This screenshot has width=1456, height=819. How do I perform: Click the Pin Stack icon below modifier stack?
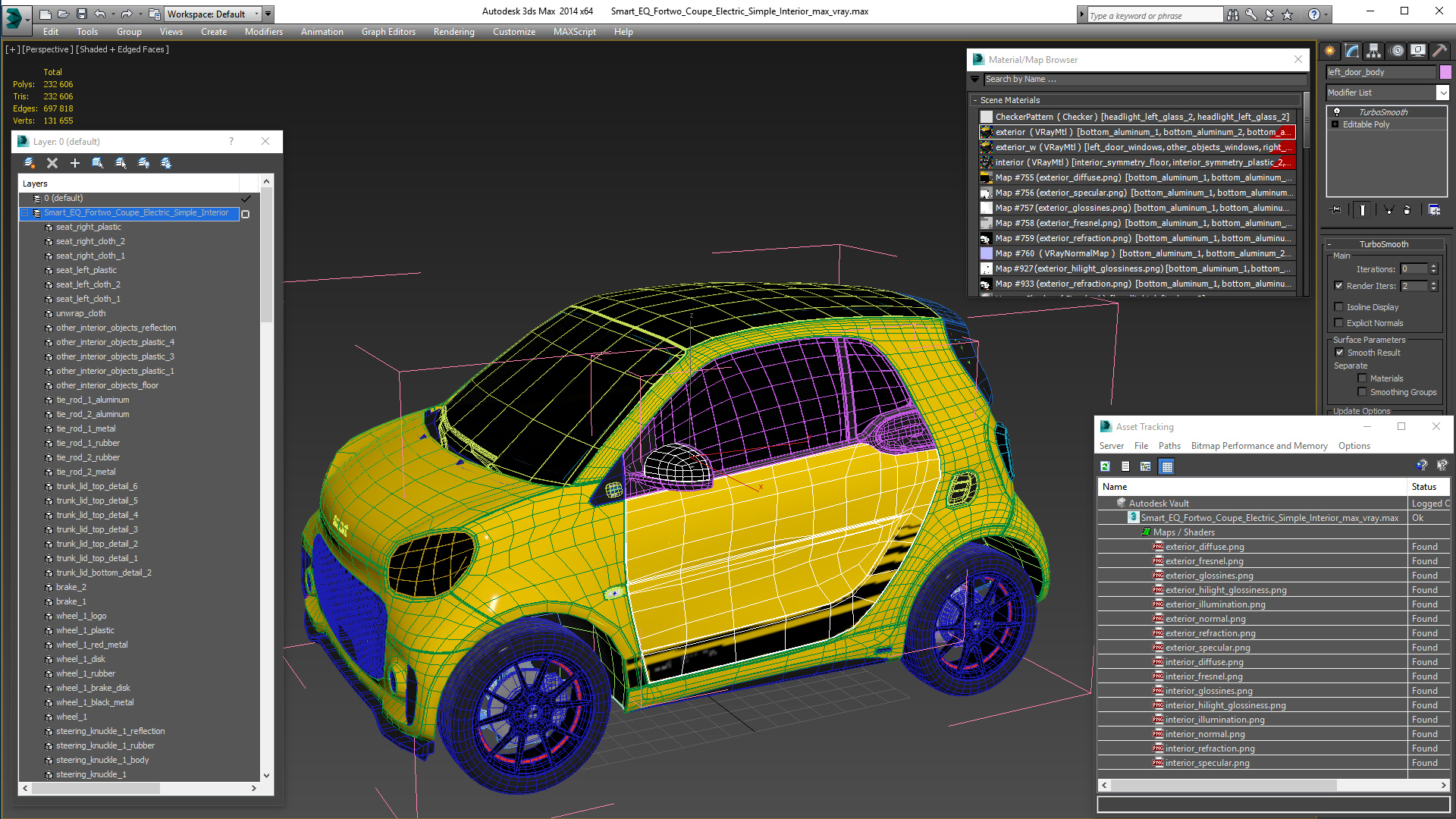pos(1336,210)
